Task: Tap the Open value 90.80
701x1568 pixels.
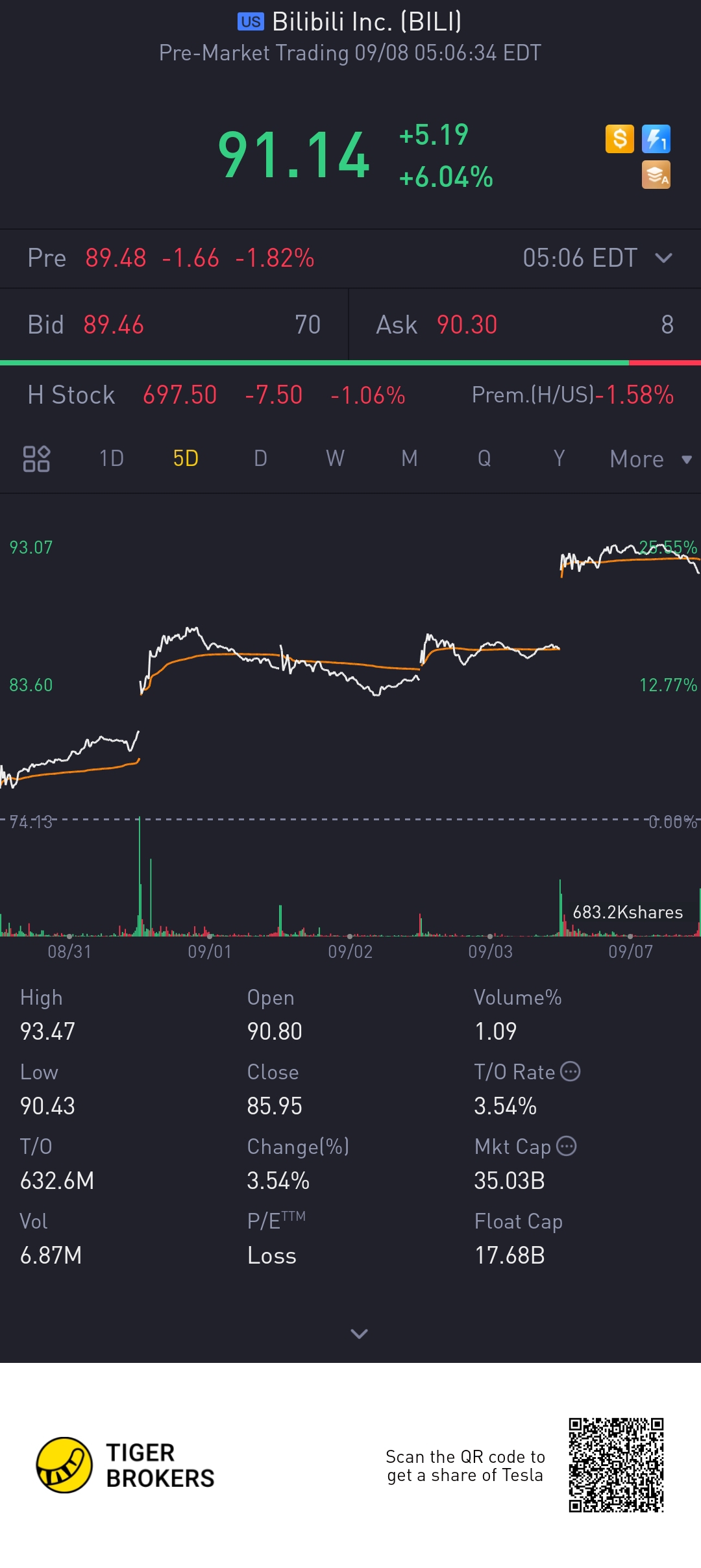Action: [x=275, y=1032]
